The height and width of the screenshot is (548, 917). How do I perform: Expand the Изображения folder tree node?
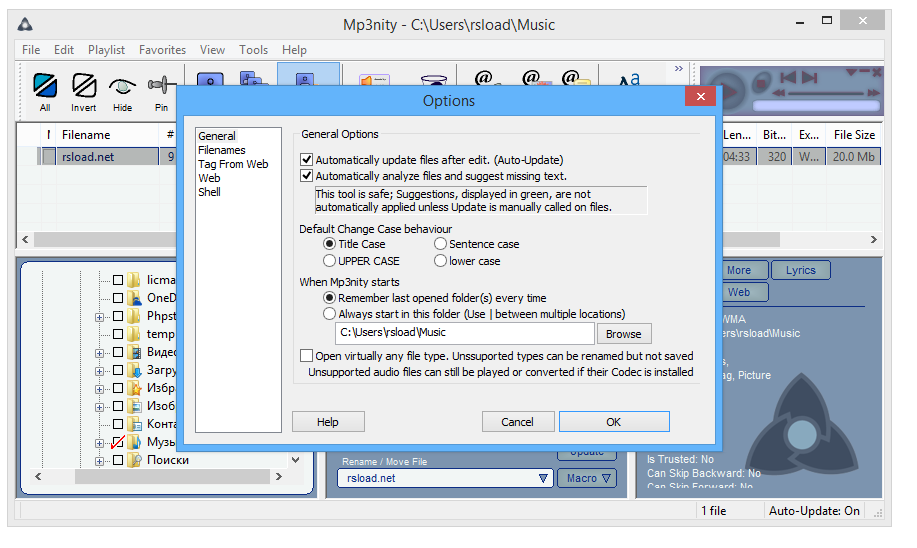coord(99,407)
